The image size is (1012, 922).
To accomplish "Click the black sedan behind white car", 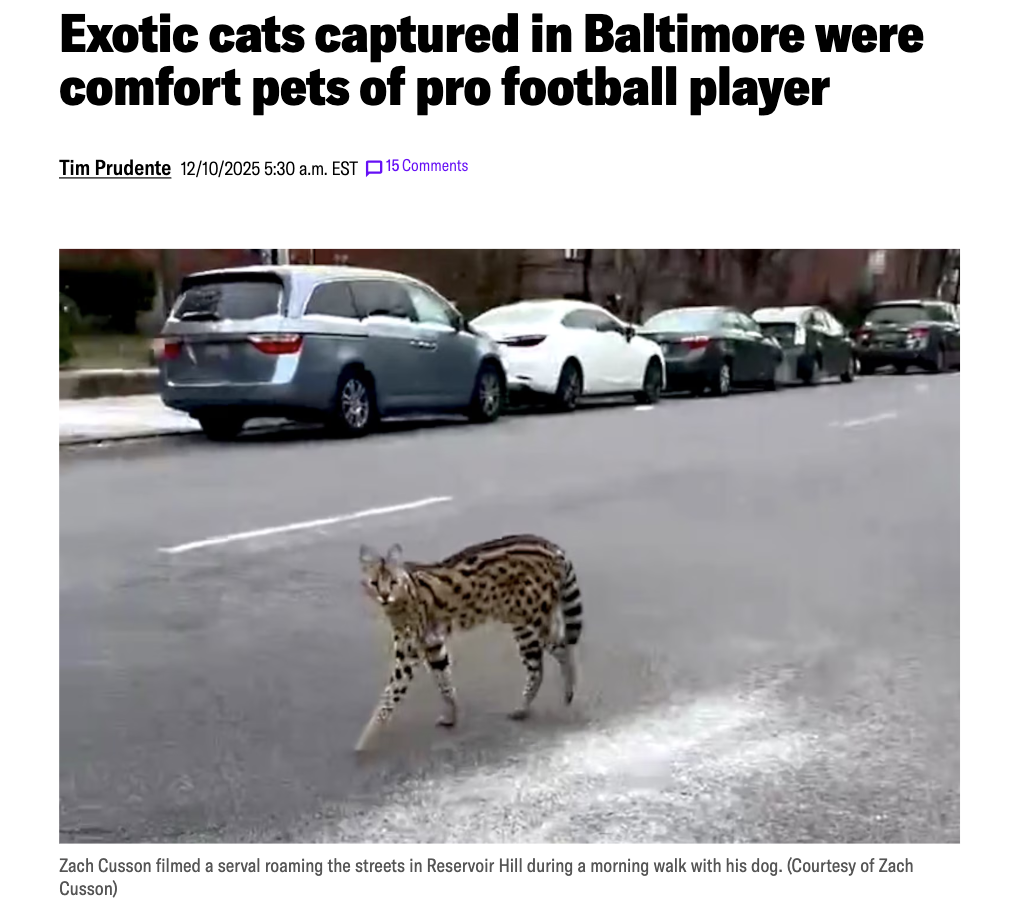I will pos(711,350).
